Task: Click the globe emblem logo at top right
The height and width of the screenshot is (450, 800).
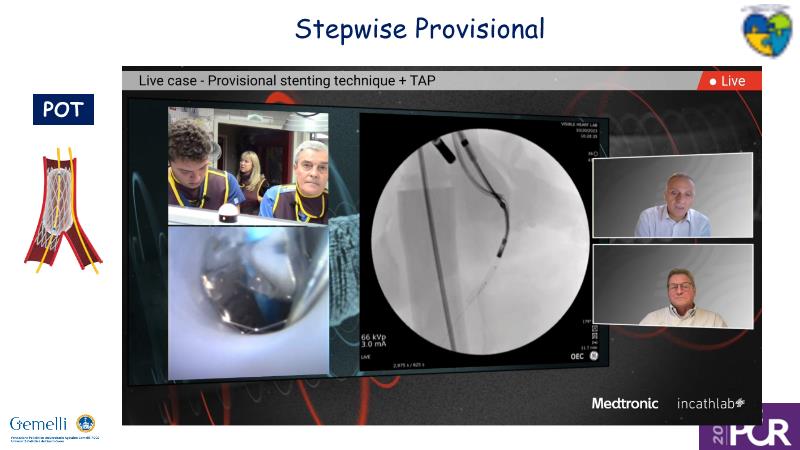Action: pyautogui.click(x=767, y=31)
